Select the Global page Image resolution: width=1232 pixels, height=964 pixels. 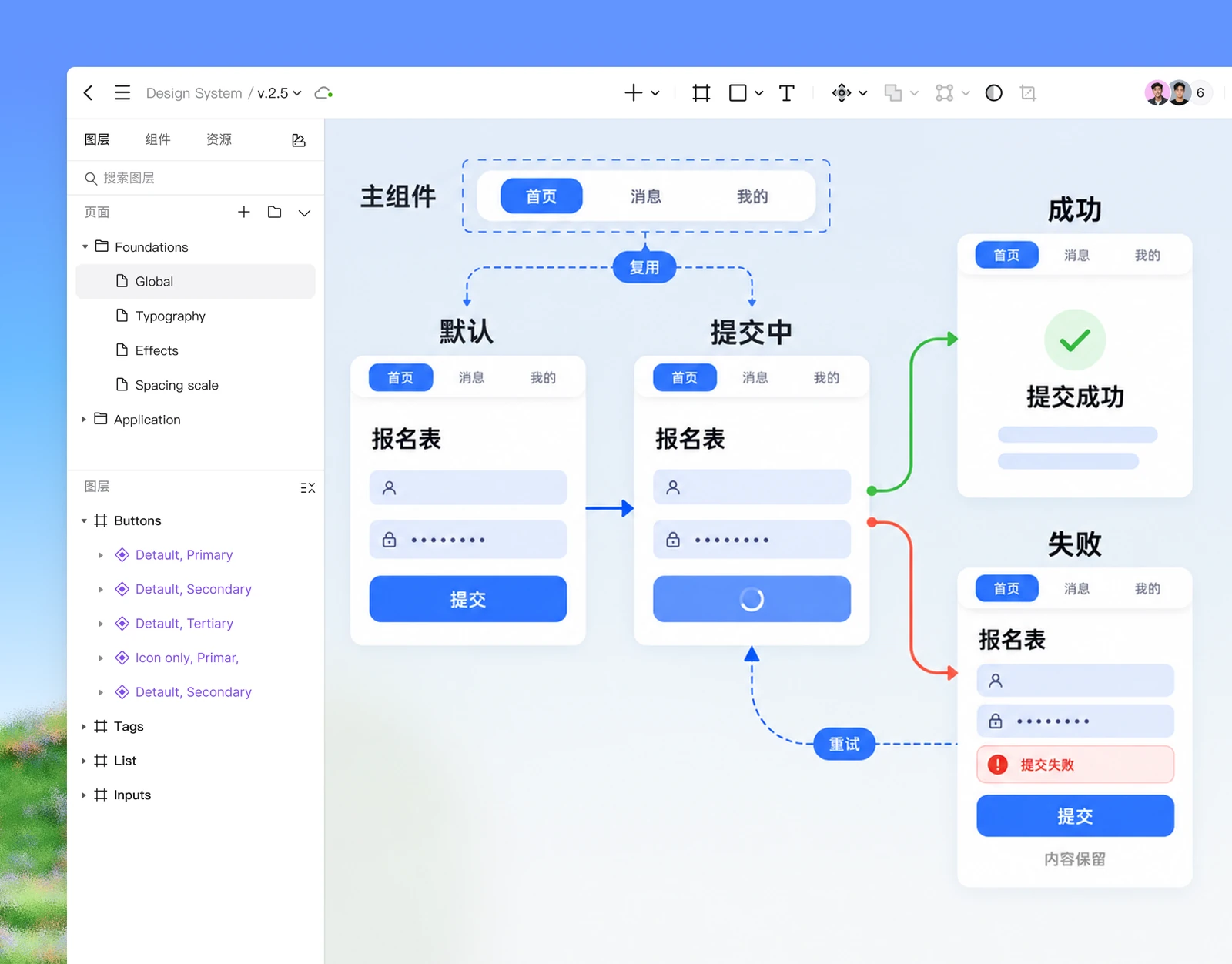[196, 281]
